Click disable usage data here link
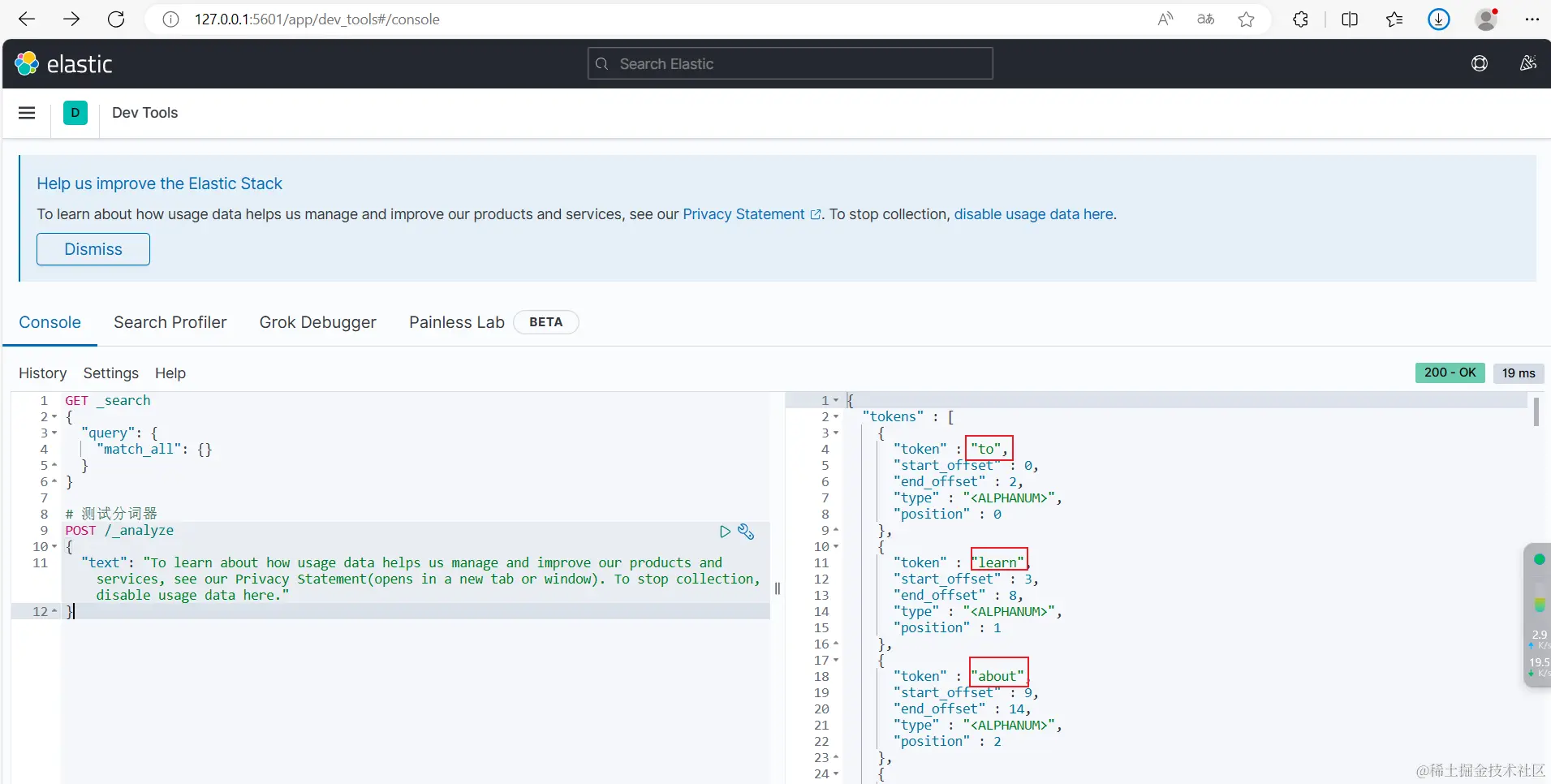Screen dimensions: 1551x784 1034,214
